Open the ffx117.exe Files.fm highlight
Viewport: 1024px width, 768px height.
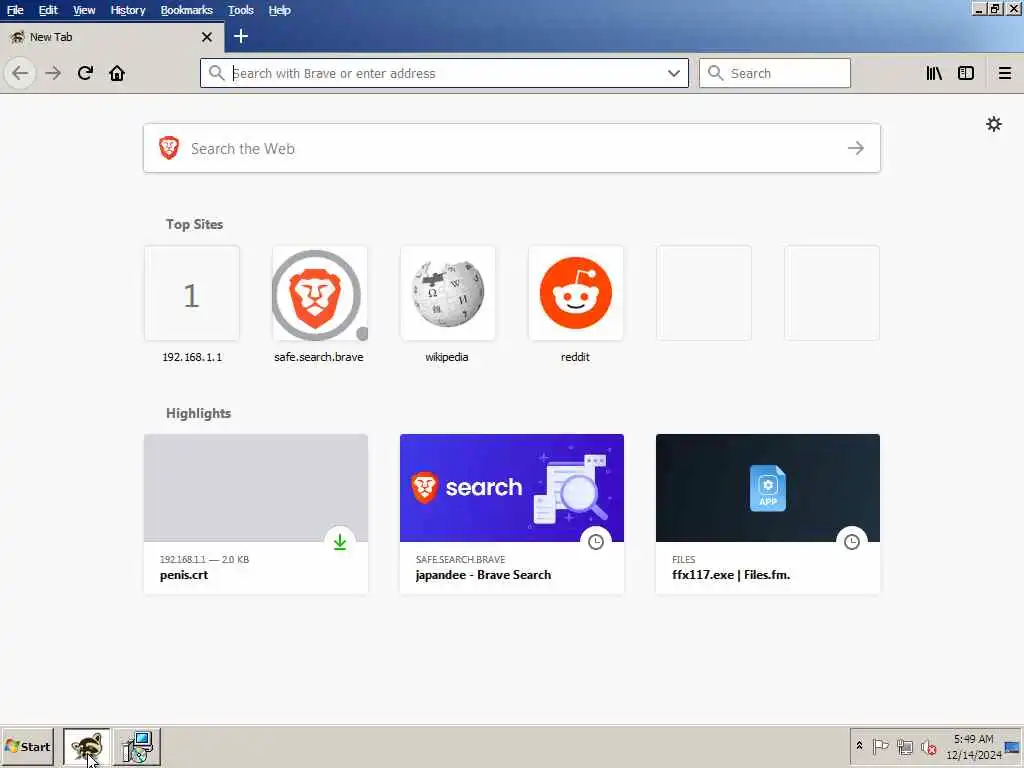(768, 514)
